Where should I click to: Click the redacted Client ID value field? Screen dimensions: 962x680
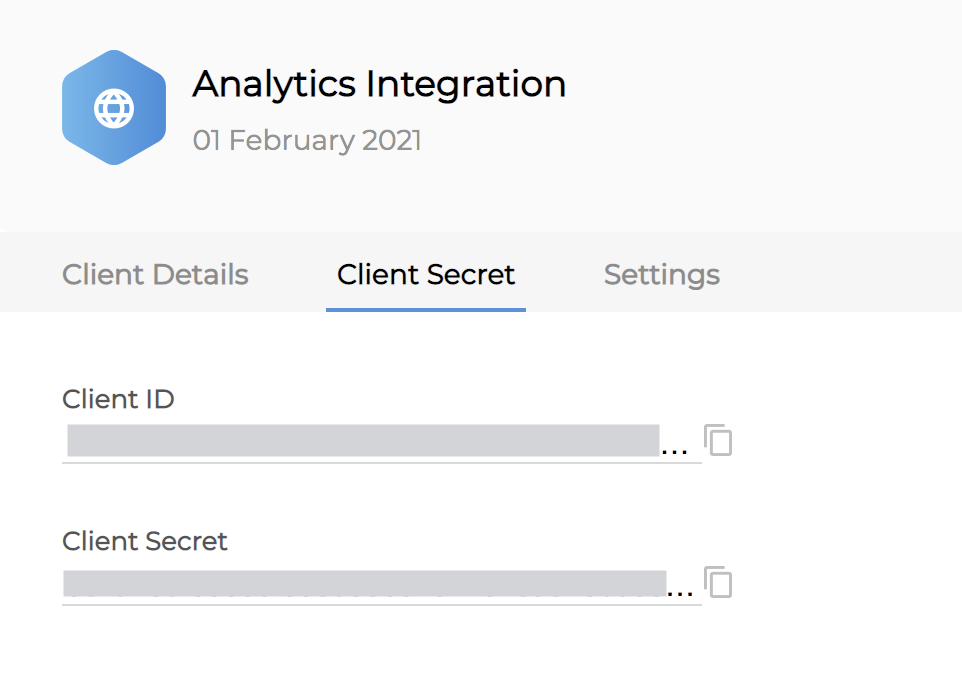pyautogui.click(x=362, y=440)
